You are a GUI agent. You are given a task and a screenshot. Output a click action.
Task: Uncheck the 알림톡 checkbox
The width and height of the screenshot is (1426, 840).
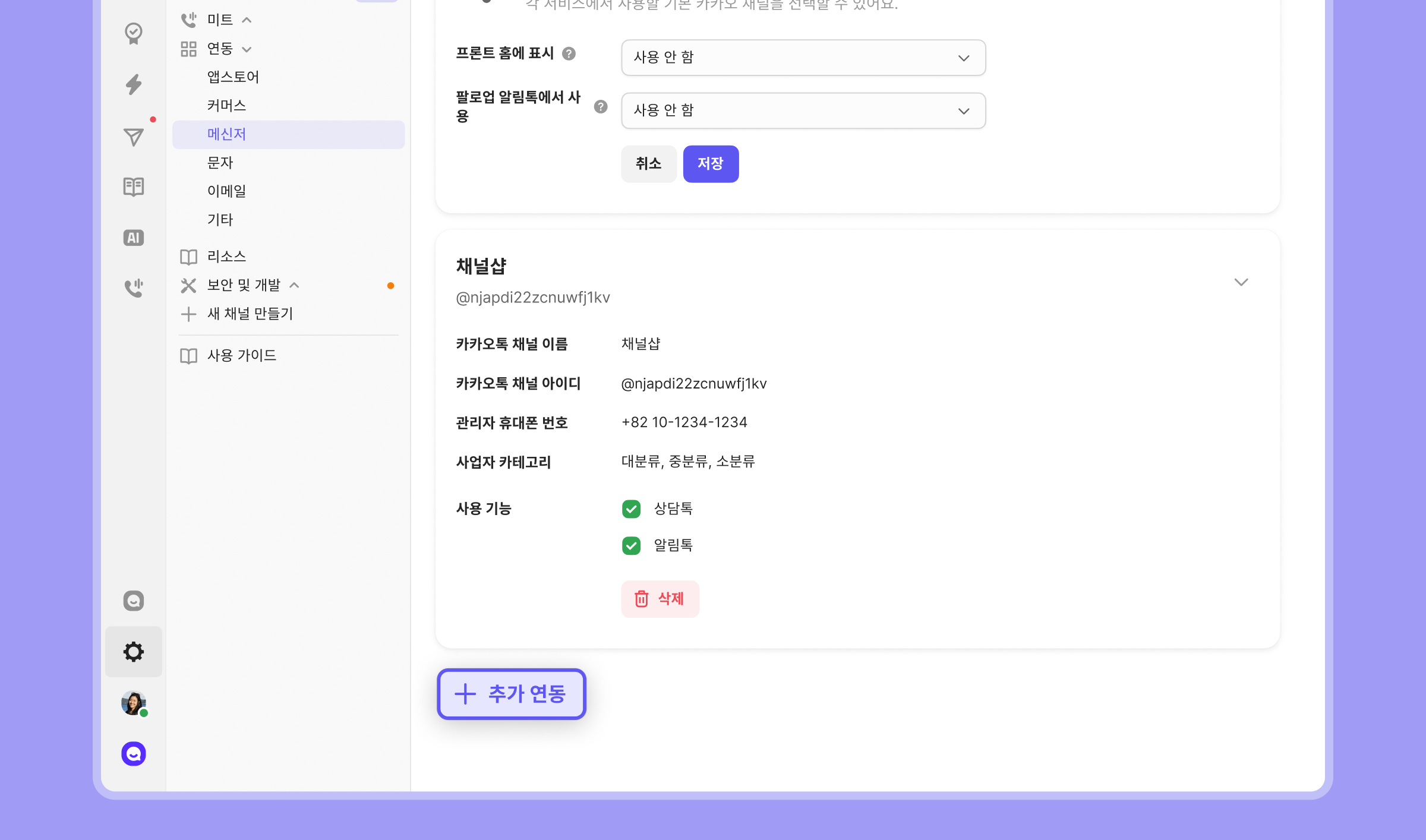[x=631, y=545]
